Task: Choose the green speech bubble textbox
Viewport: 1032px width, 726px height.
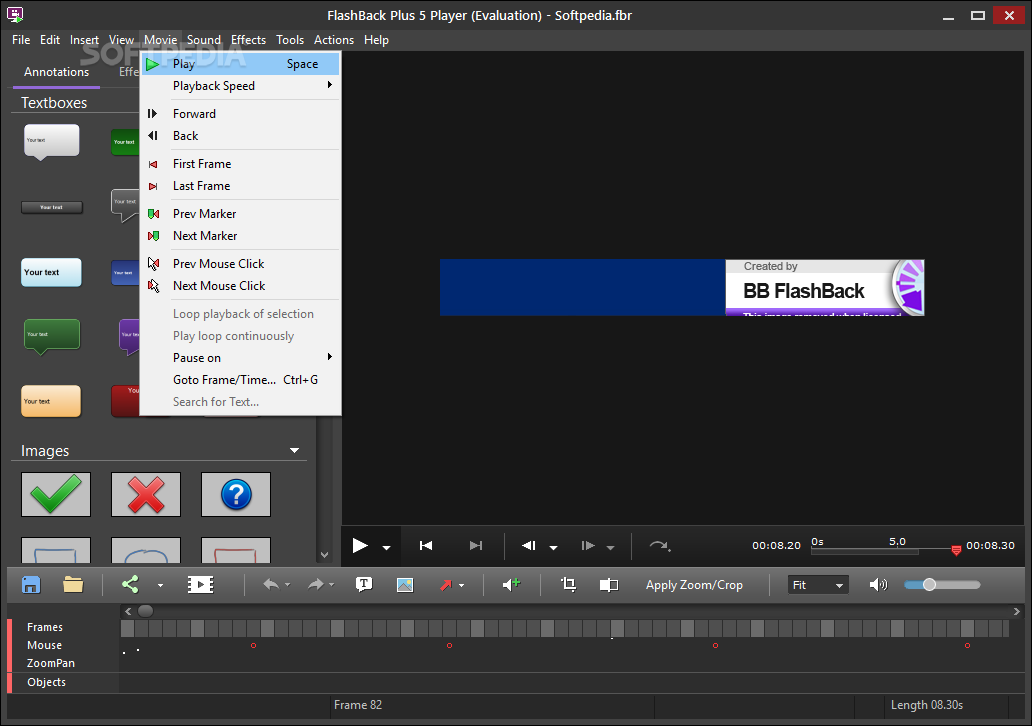Action: pos(51,336)
